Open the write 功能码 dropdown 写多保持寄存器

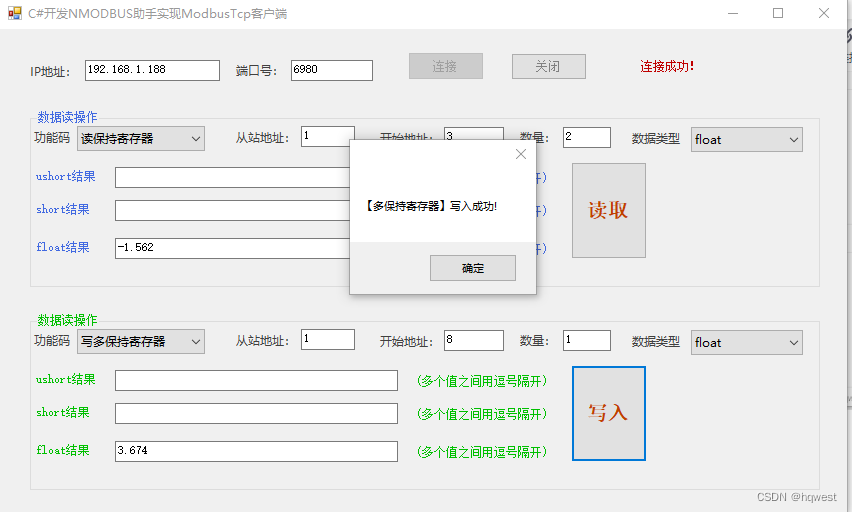[141, 341]
